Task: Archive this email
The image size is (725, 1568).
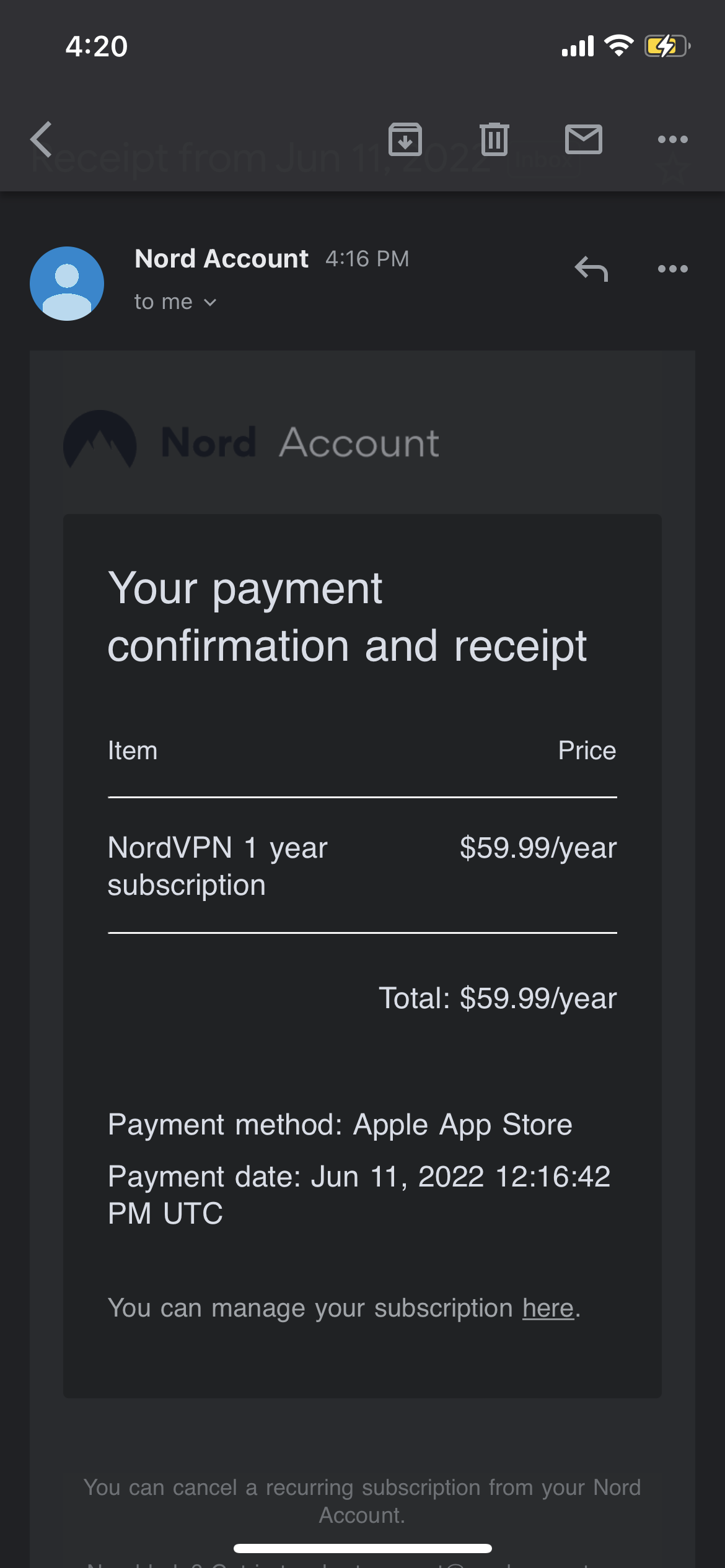Action: click(x=405, y=139)
